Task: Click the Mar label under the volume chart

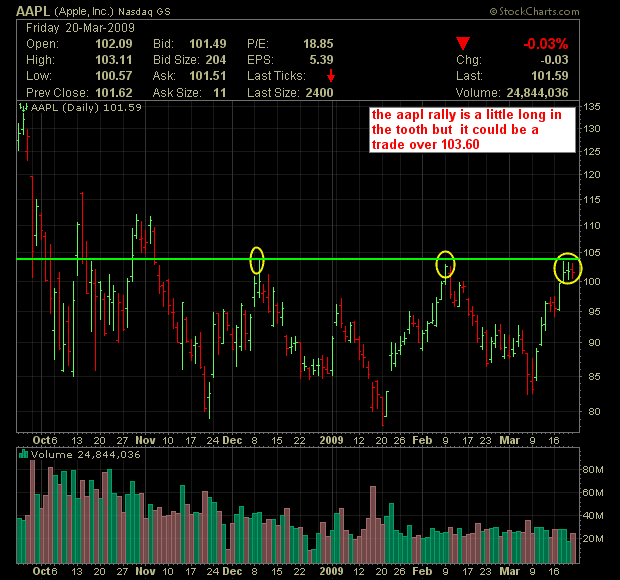Action: tap(509, 571)
